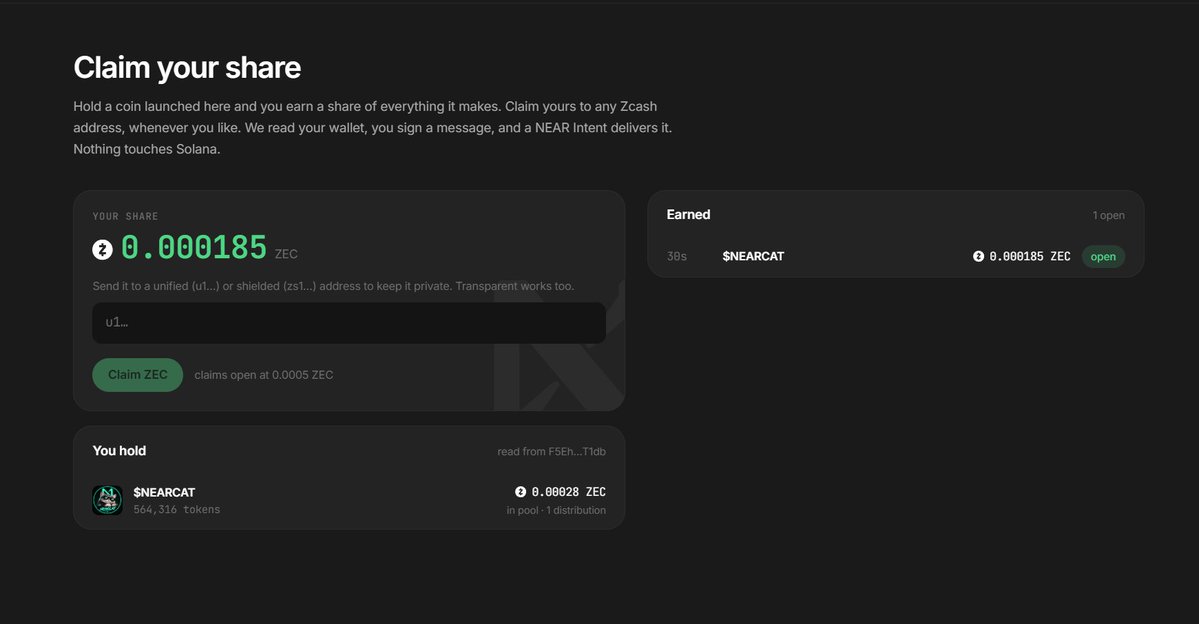Click the $NEARCAT cat avatar icon
1199x624 pixels.
tap(108, 500)
